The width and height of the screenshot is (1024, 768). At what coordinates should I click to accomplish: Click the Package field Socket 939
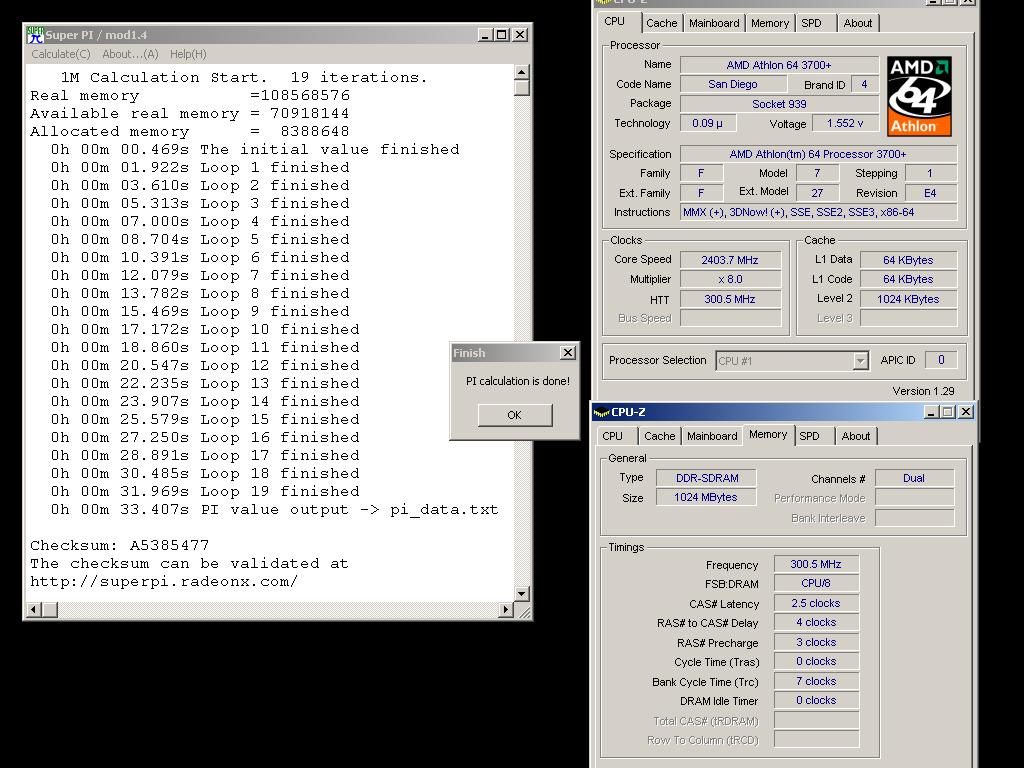pos(779,104)
